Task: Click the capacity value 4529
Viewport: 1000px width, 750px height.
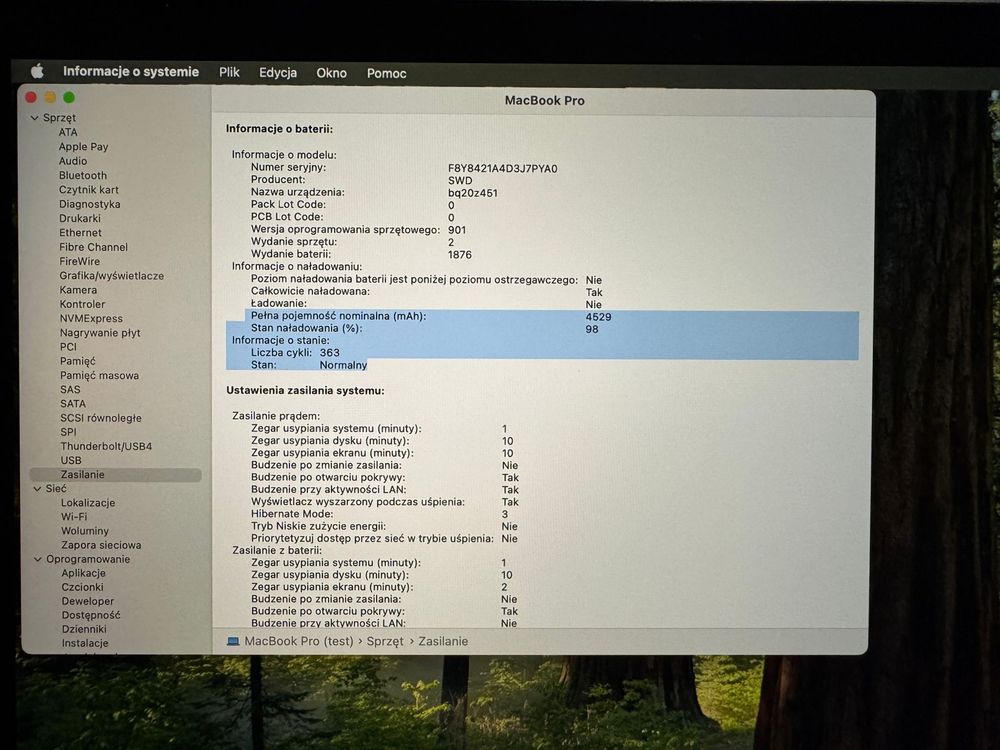Action: [x=598, y=317]
